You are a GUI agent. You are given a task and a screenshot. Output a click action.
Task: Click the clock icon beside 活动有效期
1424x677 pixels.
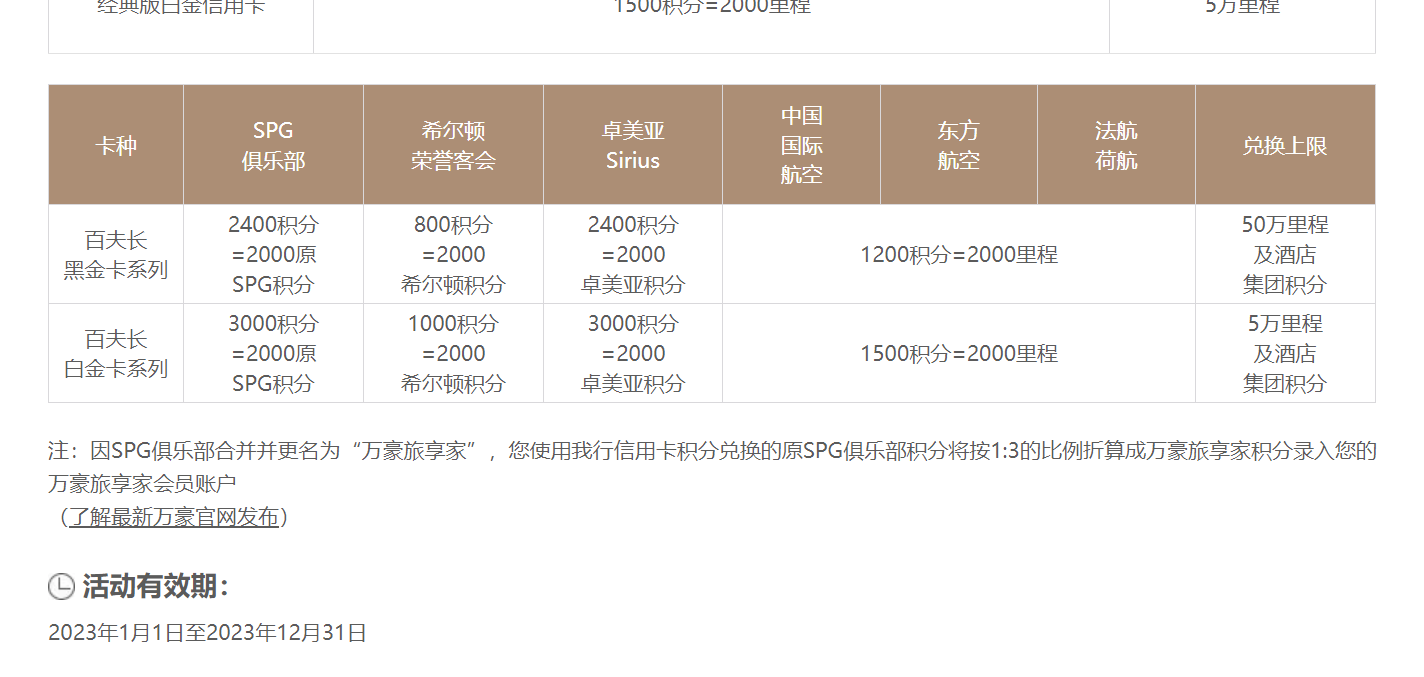[61, 587]
